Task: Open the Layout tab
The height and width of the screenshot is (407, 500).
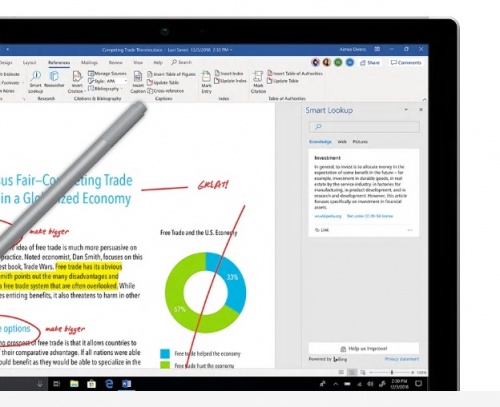Action: click(29, 63)
